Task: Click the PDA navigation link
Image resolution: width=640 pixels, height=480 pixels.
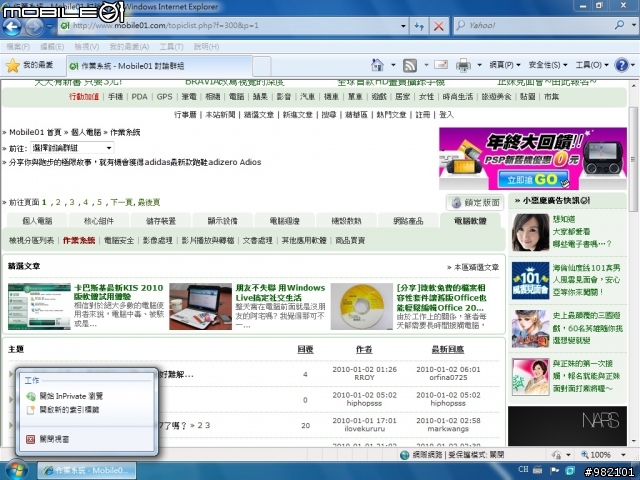Action: (x=139, y=97)
